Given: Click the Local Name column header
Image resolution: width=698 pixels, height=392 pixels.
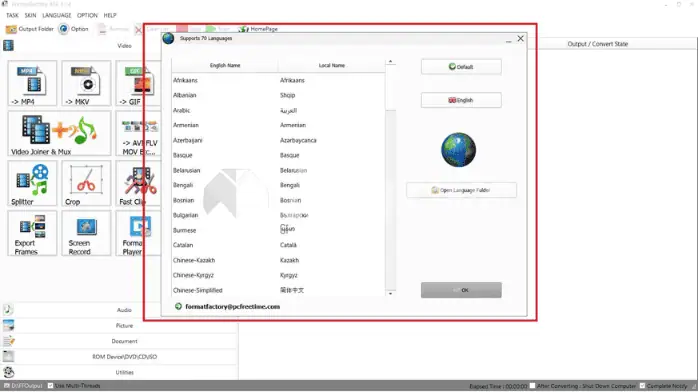Looking at the screenshot, I should click(x=332, y=65).
